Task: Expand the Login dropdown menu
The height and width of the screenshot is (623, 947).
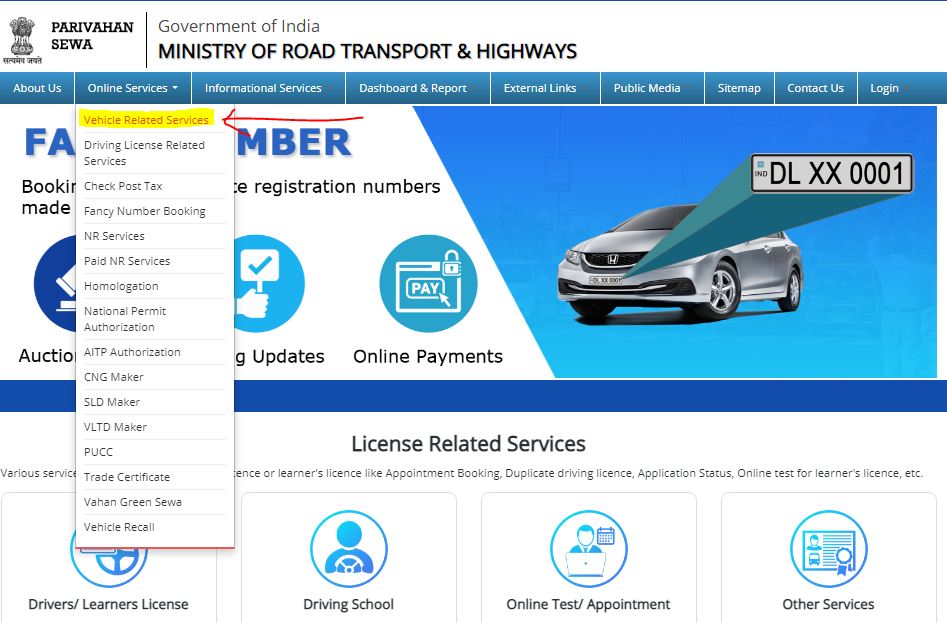Action: (885, 88)
